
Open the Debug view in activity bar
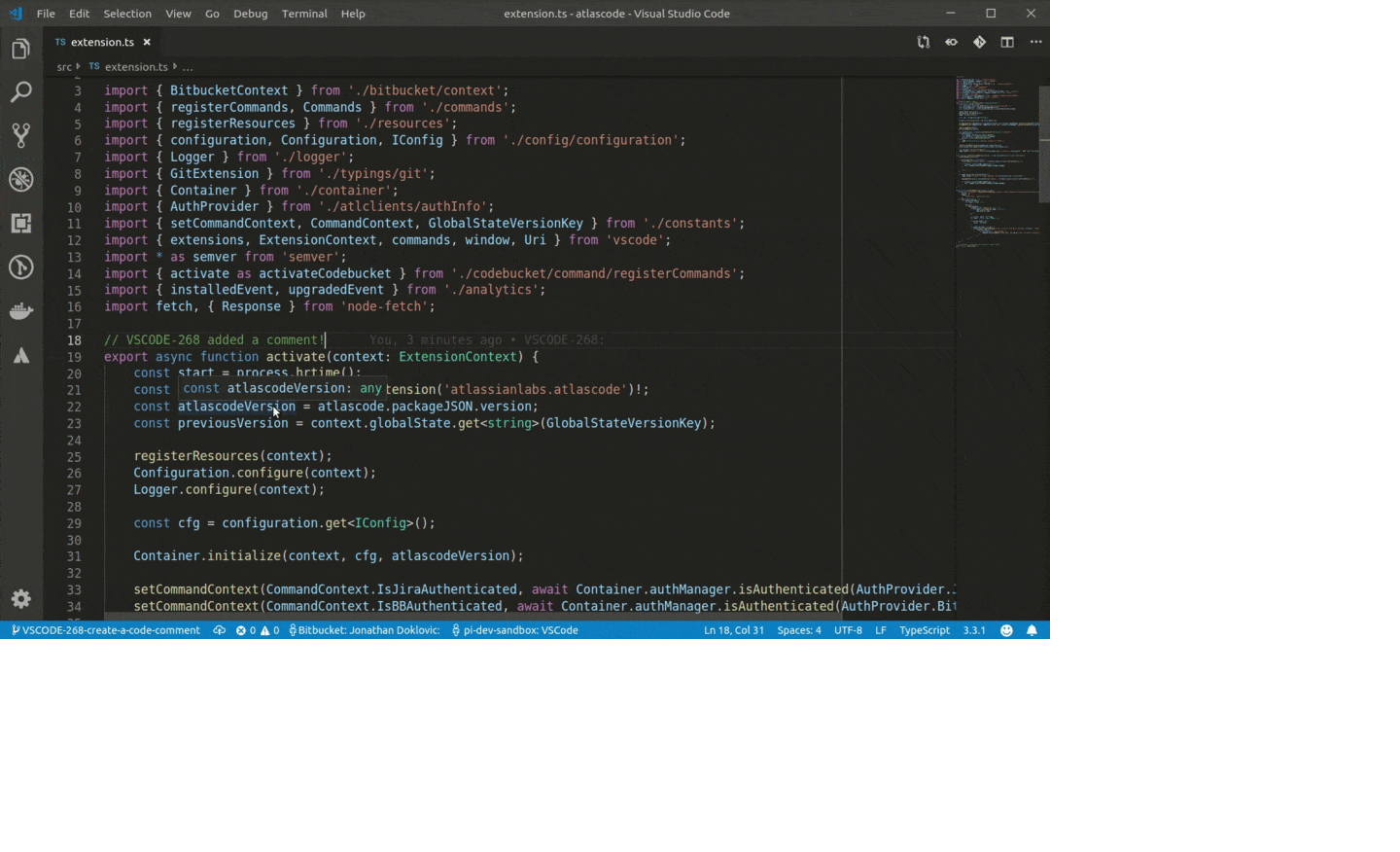21,179
